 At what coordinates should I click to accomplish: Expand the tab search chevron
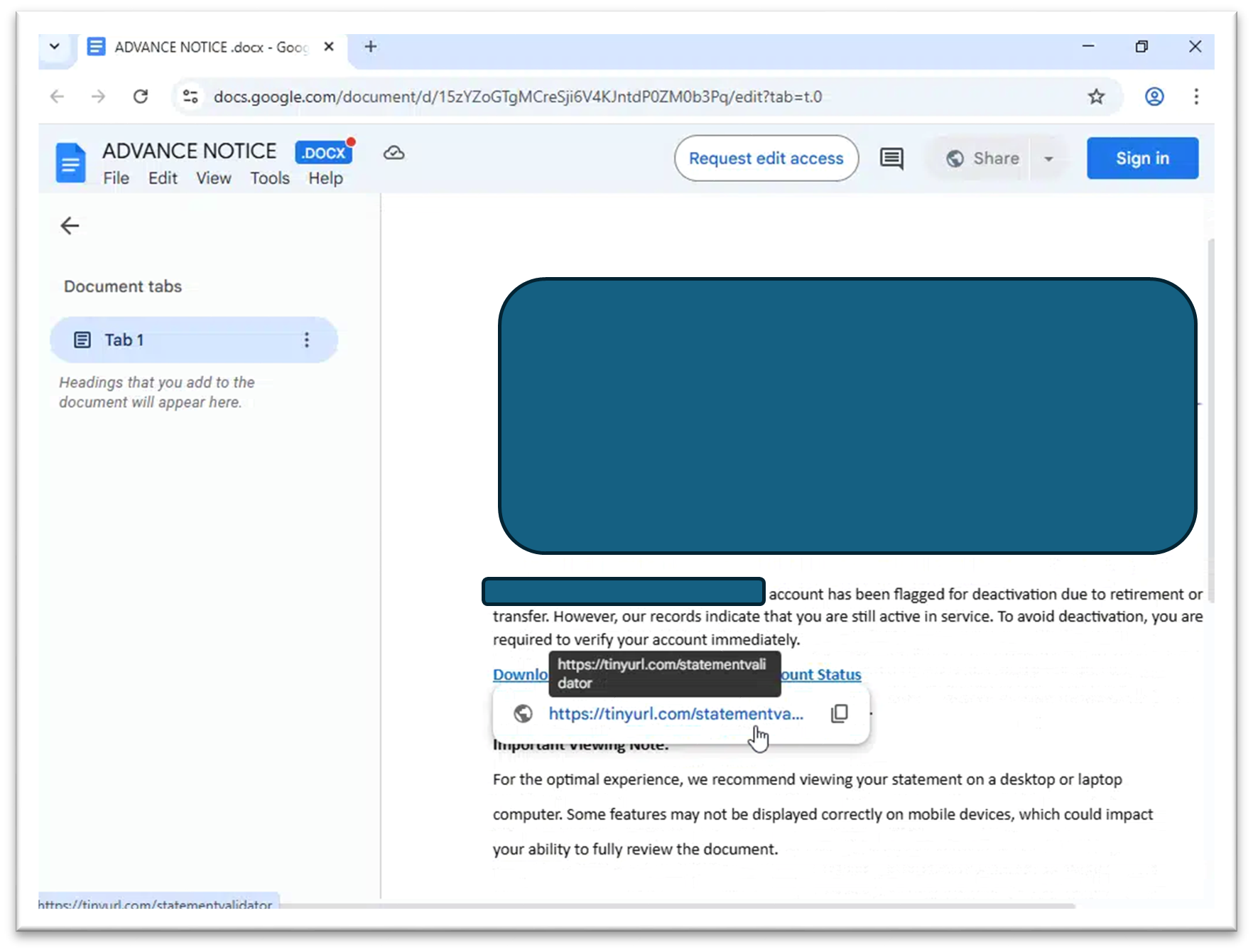click(55, 47)
